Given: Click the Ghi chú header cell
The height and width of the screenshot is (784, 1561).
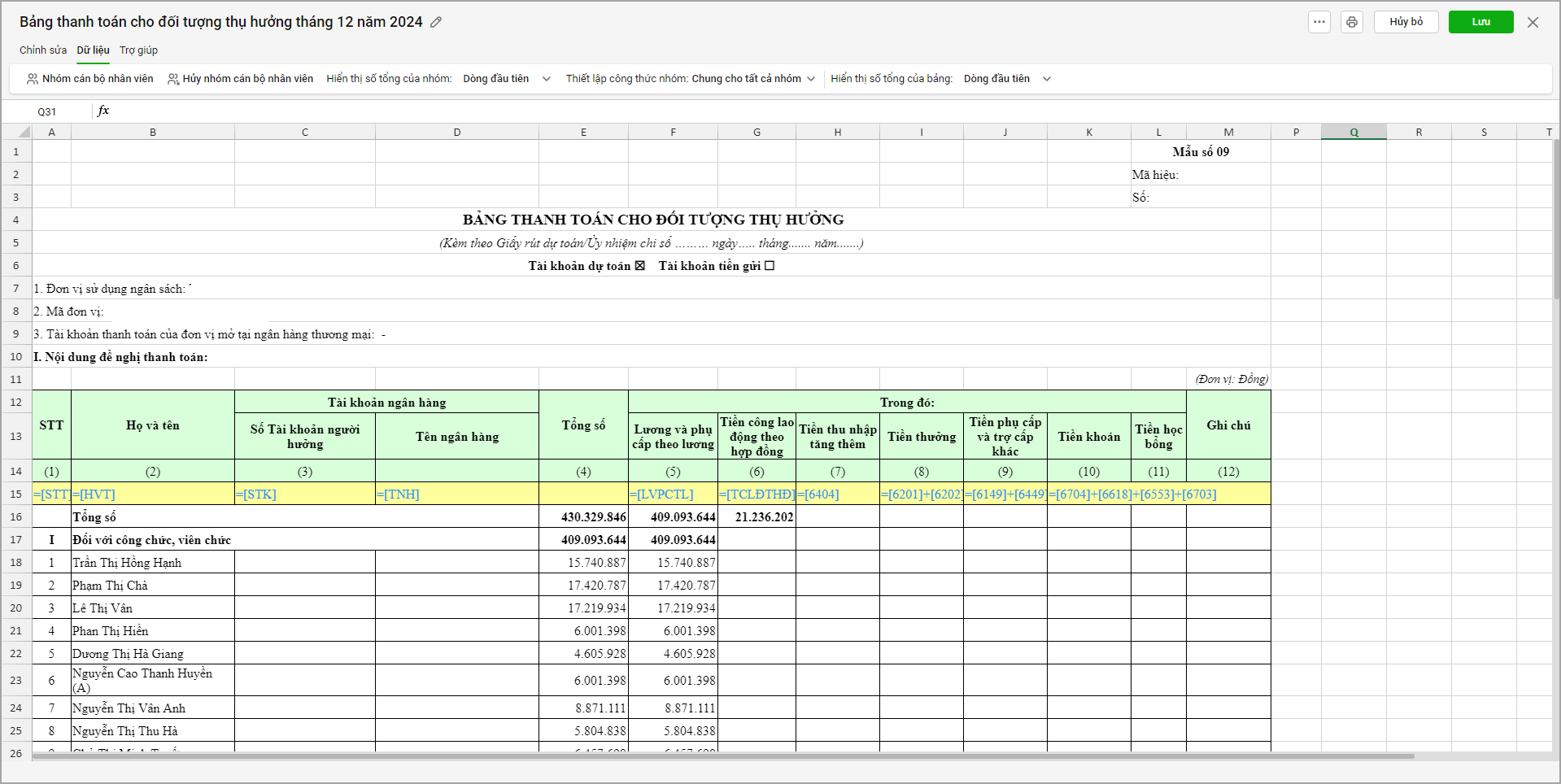Looking at the screenshot, I should click(1228, 425).
